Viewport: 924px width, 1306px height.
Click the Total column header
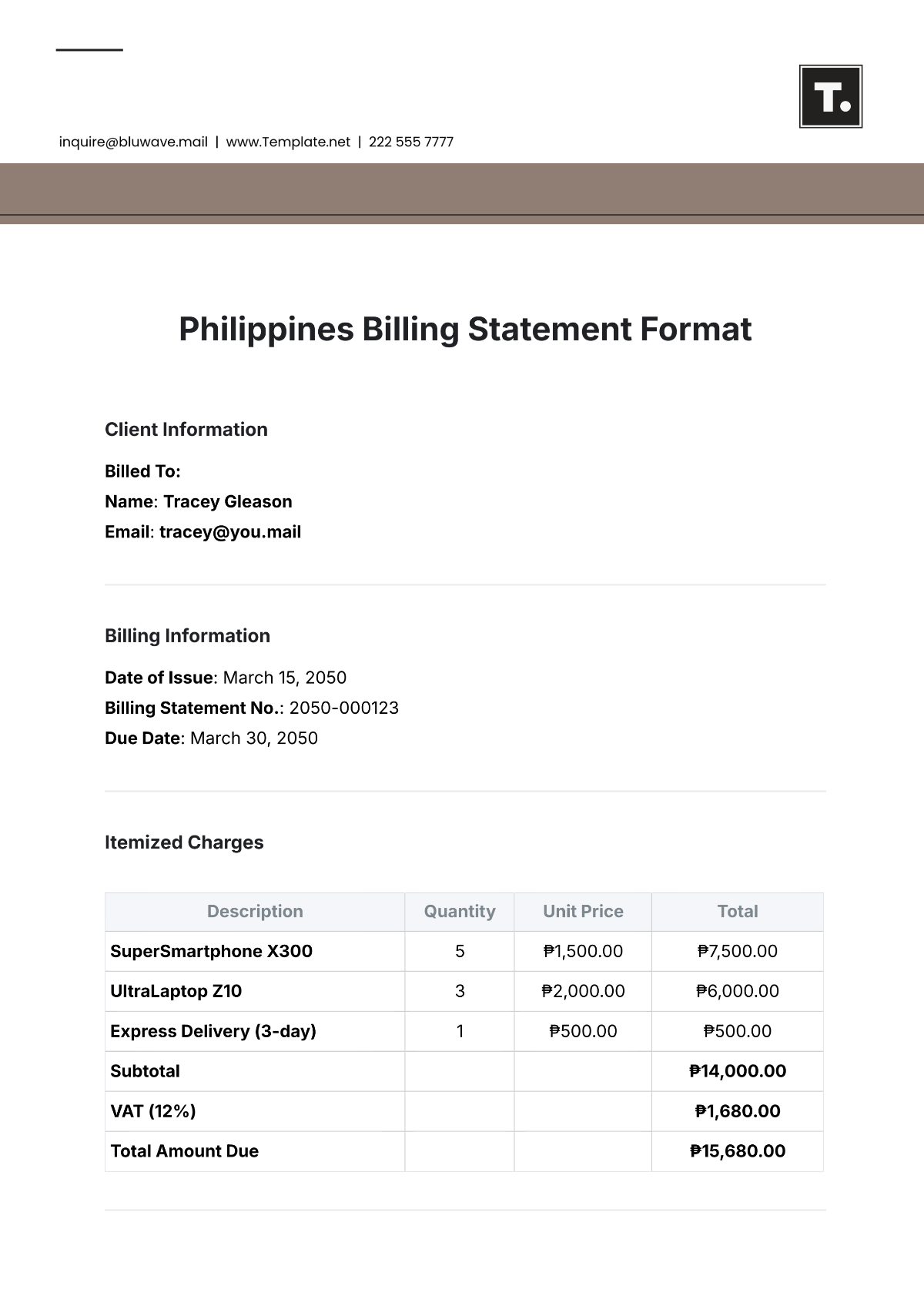click(738, 912)
